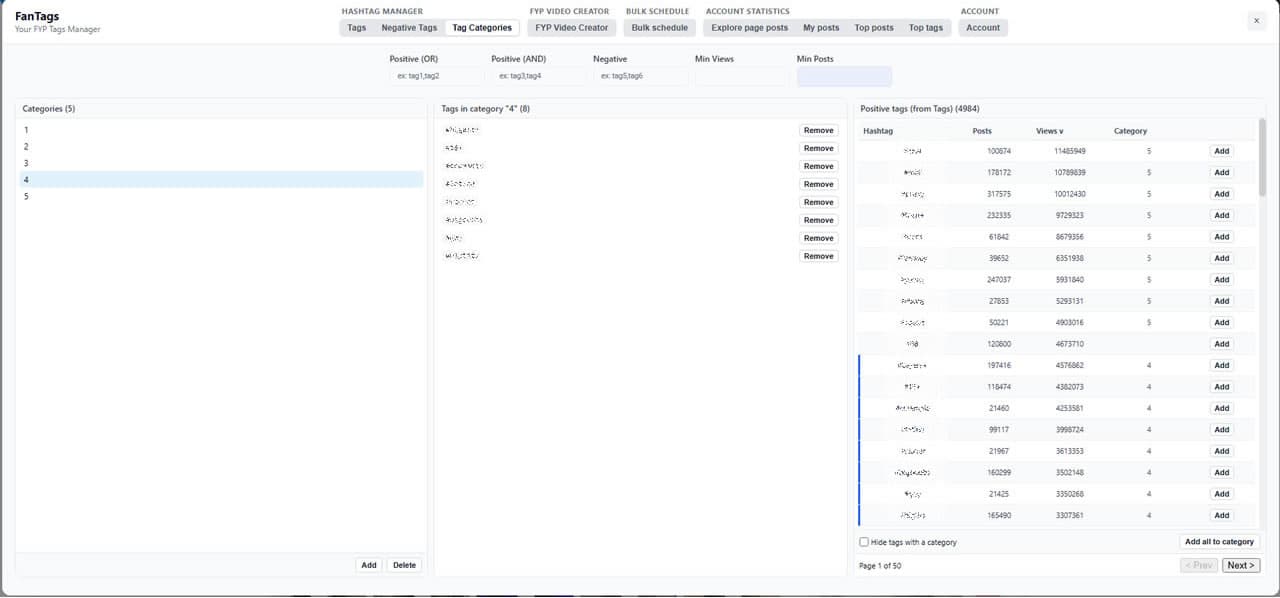Add a new category
The height and width of the screenshot is (598, 1280).
(369, 565)
